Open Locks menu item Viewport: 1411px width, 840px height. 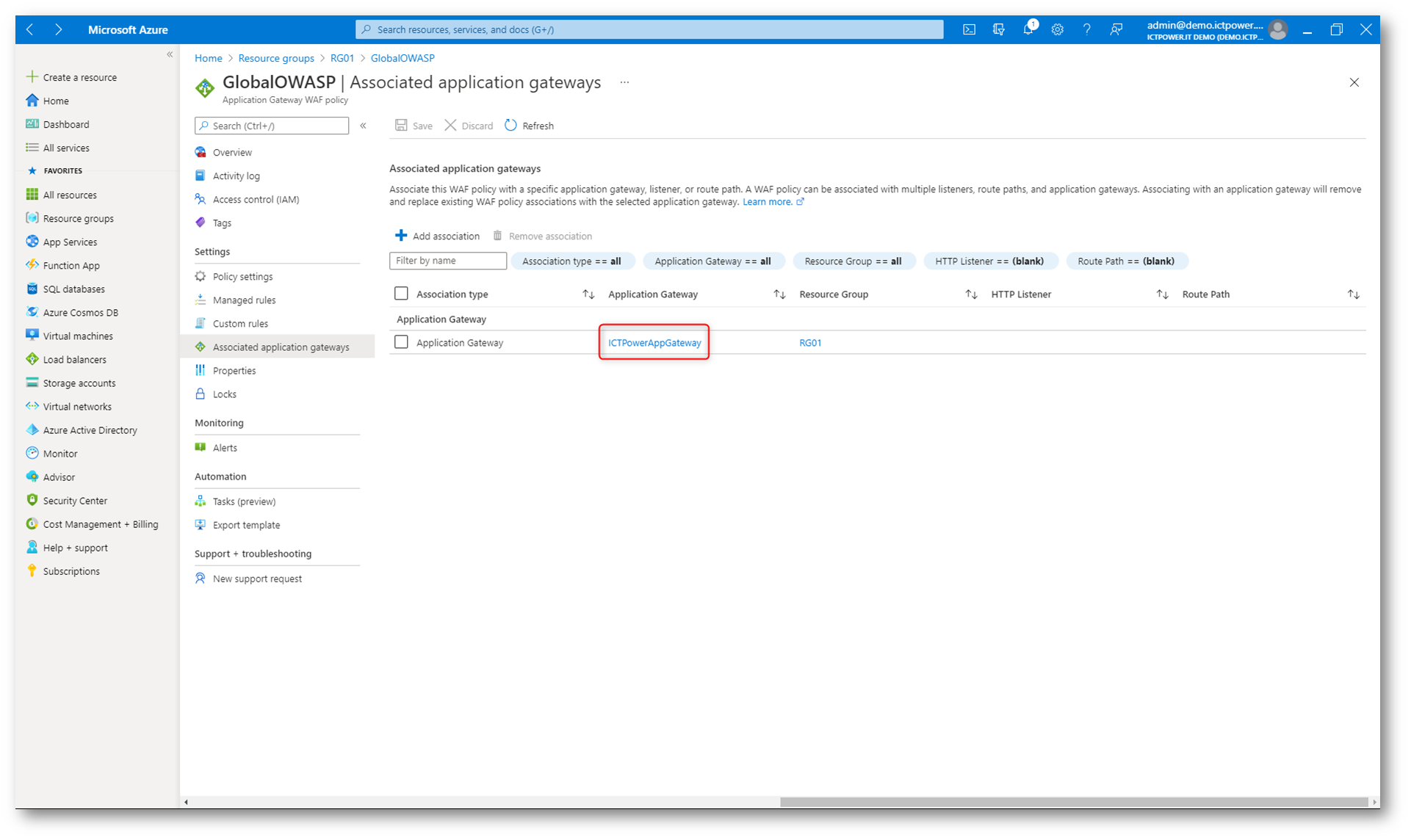pos(224,394)
